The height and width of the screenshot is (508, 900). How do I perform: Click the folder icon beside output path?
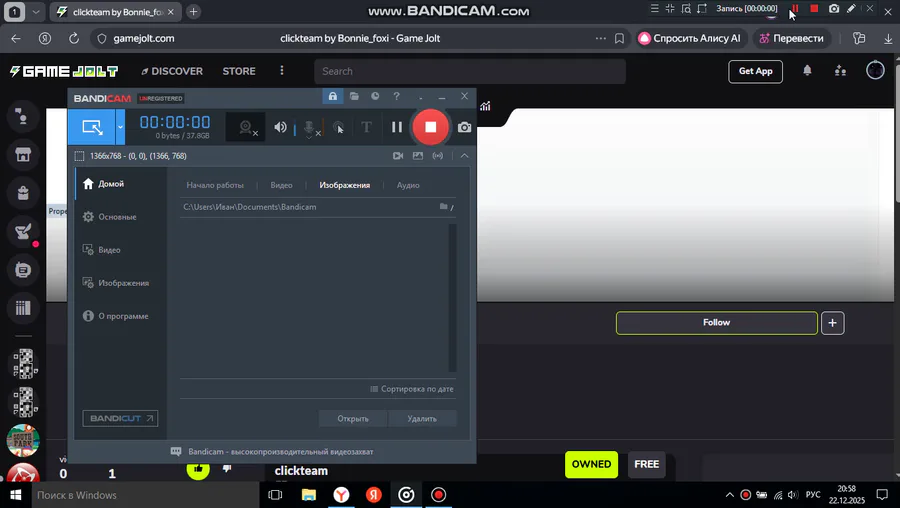coord(444,206)
